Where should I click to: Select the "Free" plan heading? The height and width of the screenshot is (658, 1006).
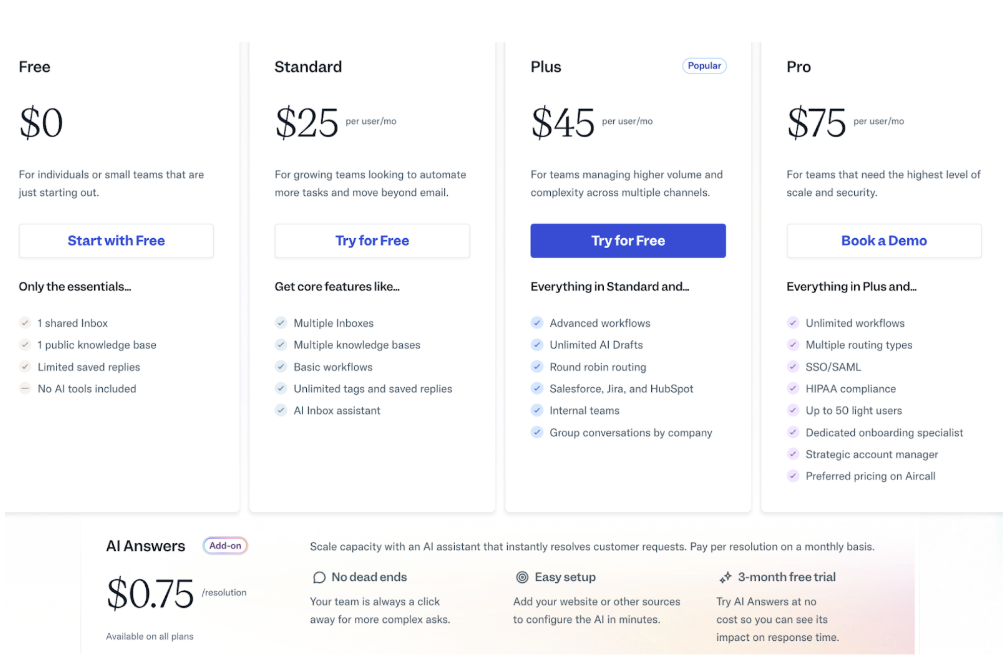pyautogui.click(x=34, y=67)
